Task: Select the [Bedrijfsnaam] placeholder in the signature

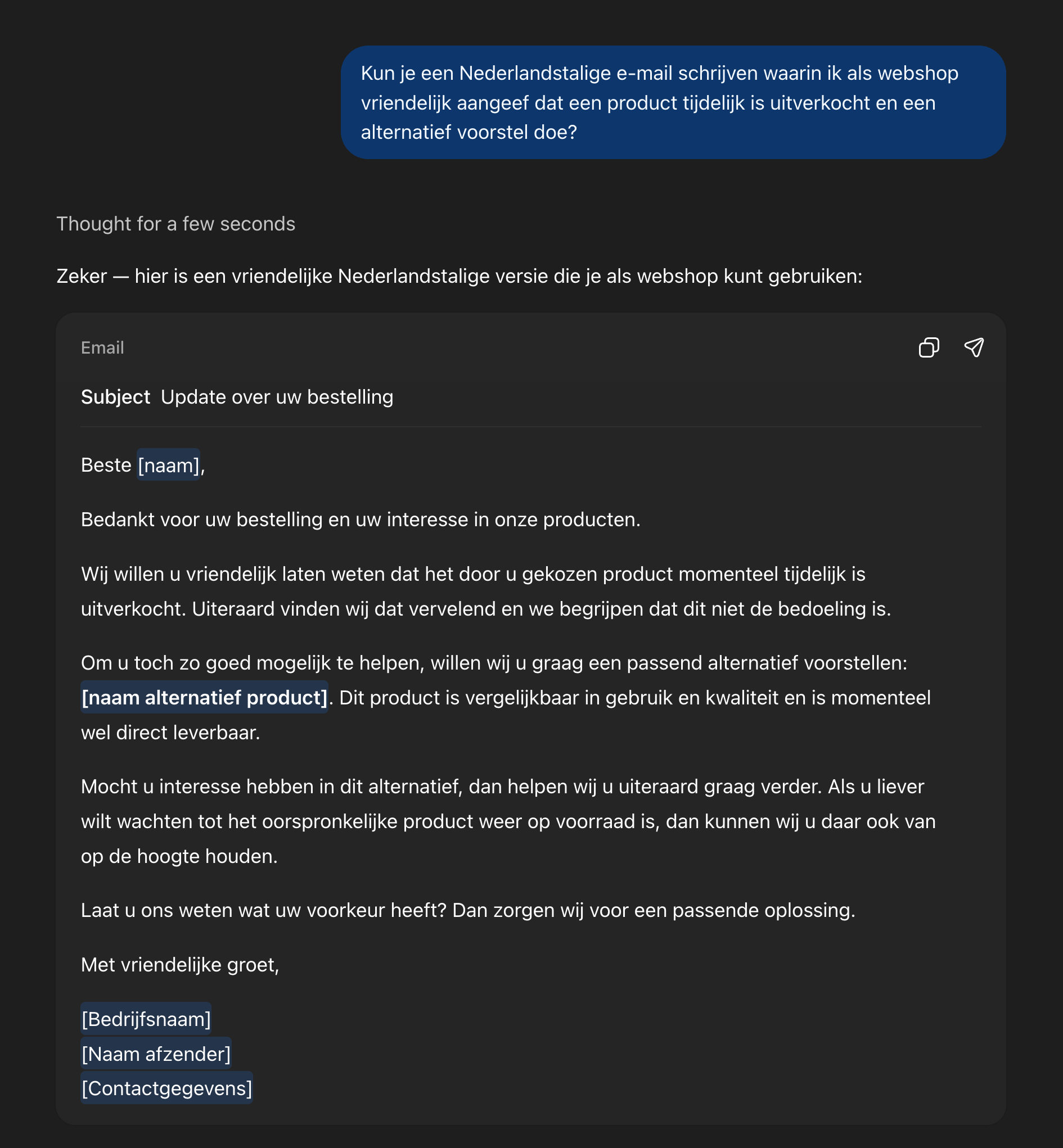Action: click(146, 1018)
